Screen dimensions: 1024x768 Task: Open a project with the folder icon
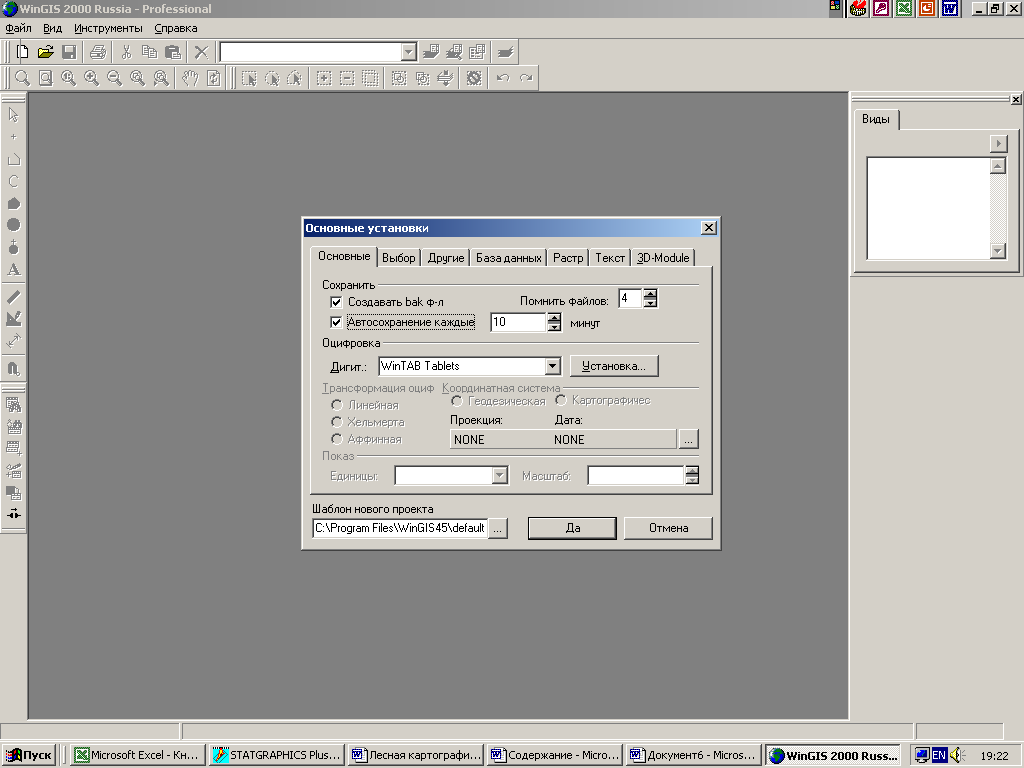coord(46,52)
